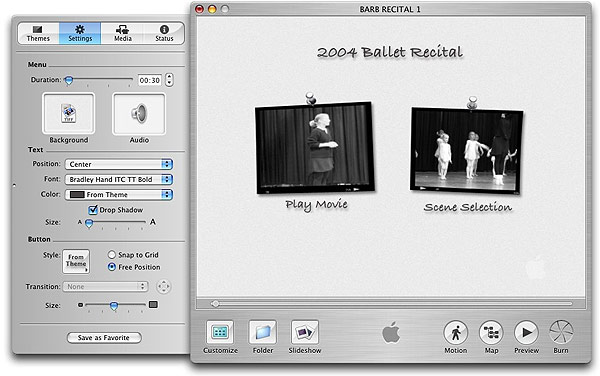Open the Font dropdown Bradley Hand ITC
The width and height of the screenshot is (600, 376).
pos(119,179)
